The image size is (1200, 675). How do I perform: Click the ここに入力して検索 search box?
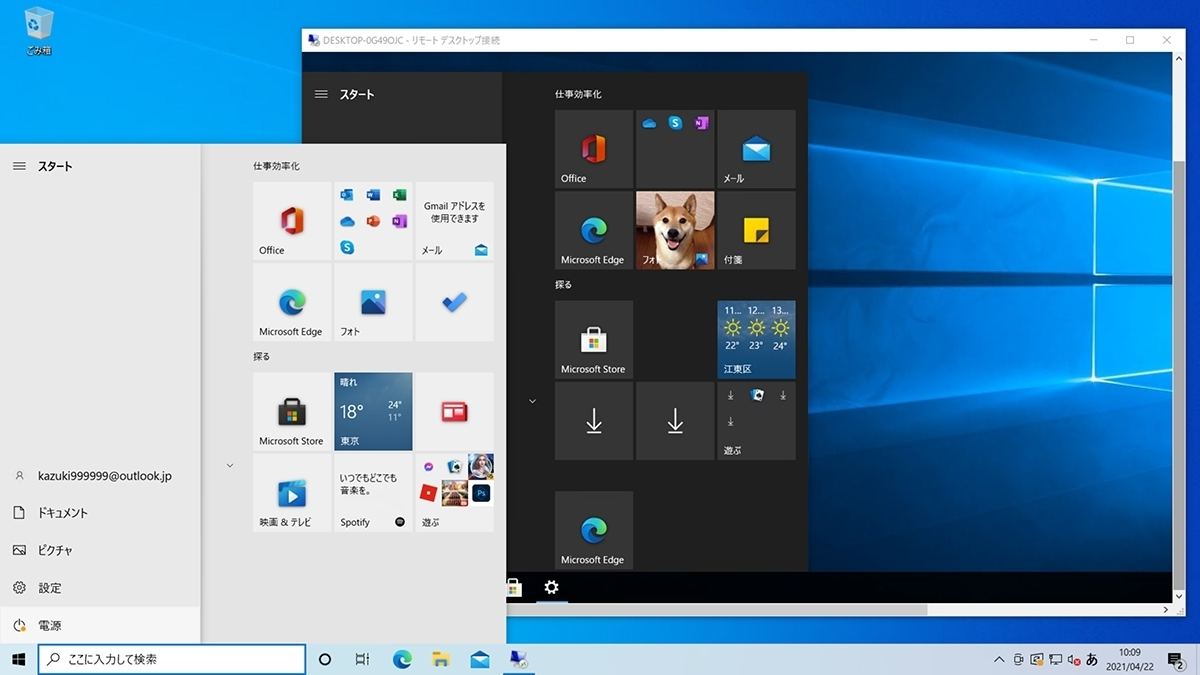tap(172, 659)
